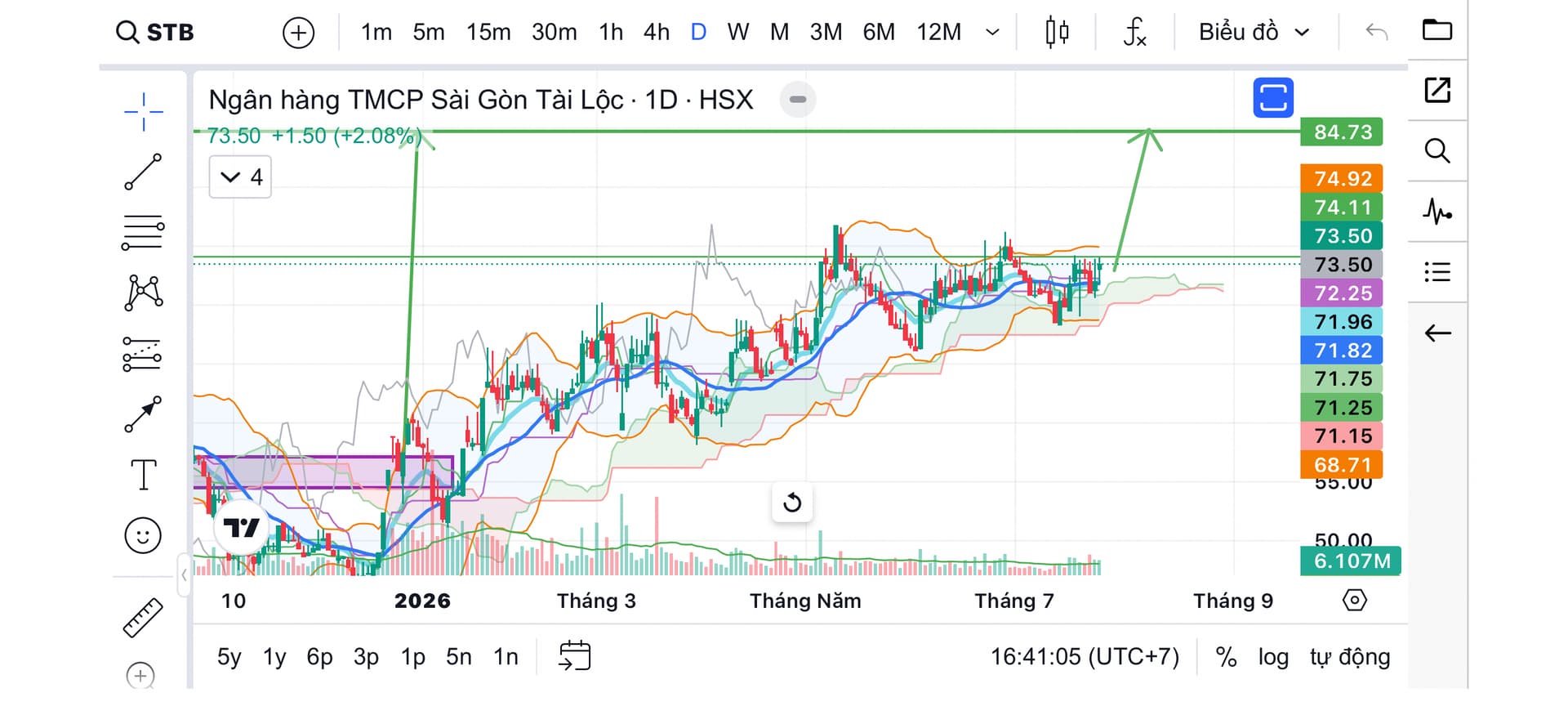1568x724 pixels.
Task: Open chart in a new window
Action: 1437,90
